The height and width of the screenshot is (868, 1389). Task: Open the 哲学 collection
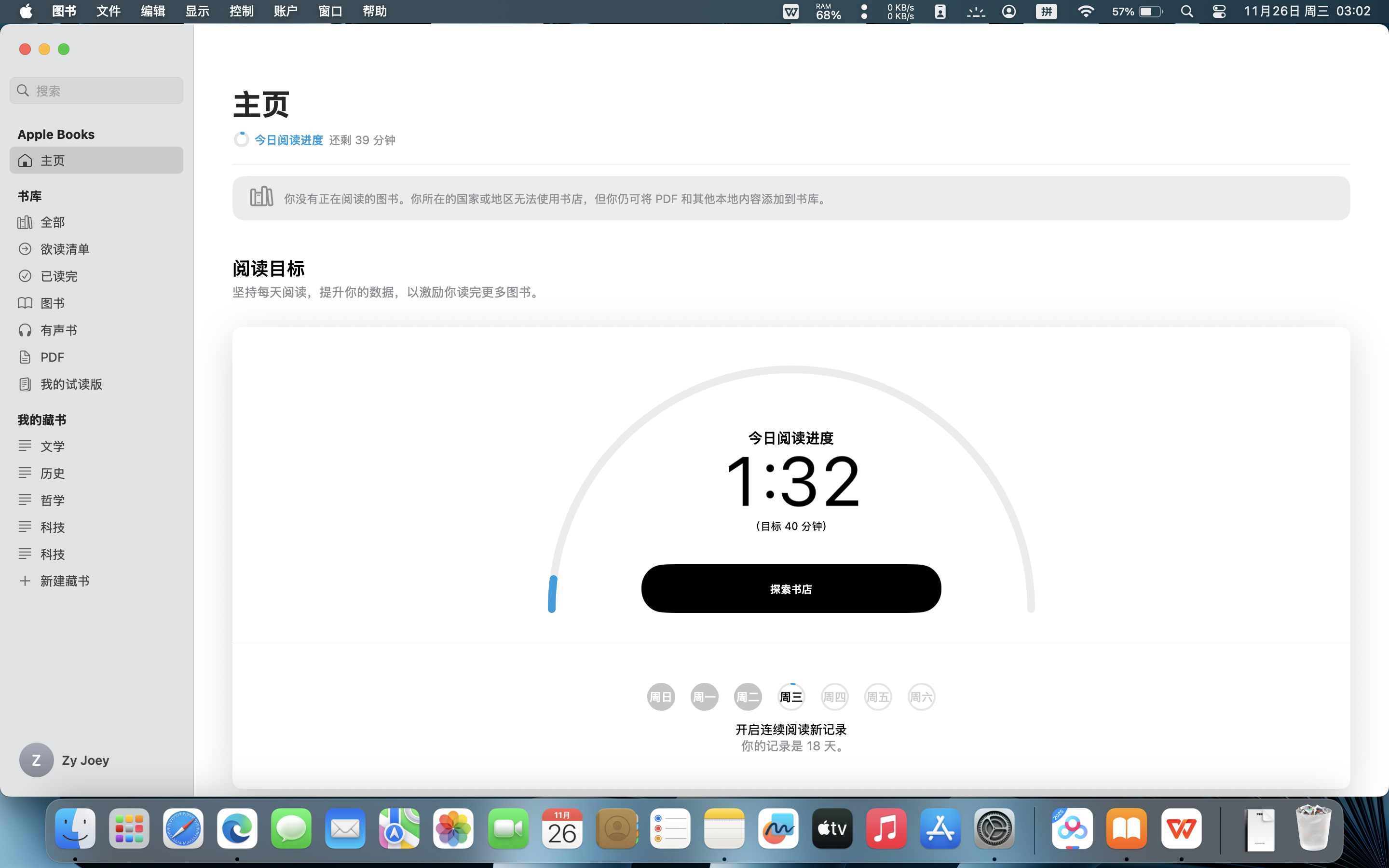click(x=52, y=500)
